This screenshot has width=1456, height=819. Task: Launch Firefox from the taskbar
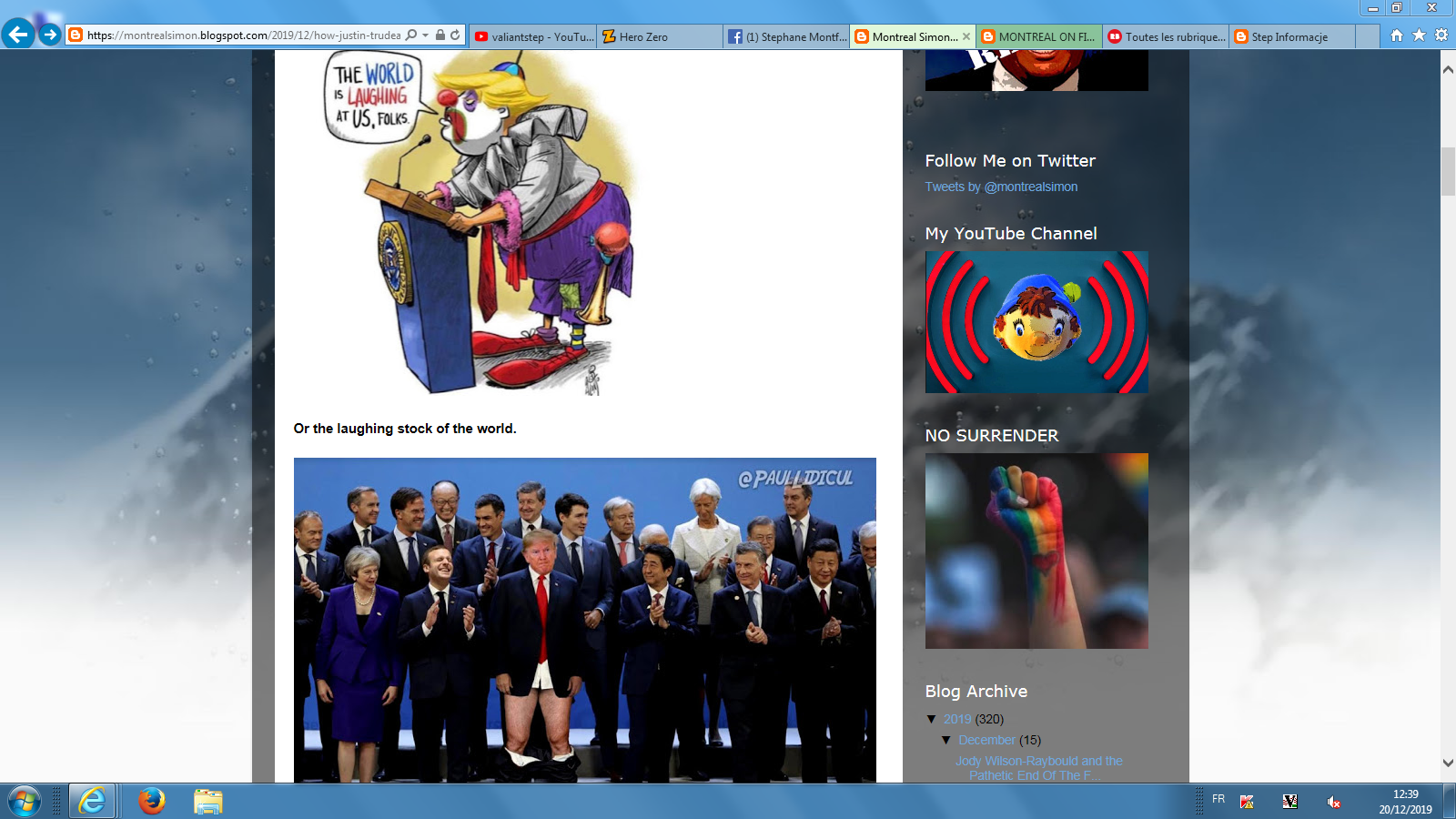tap(152, 801)
